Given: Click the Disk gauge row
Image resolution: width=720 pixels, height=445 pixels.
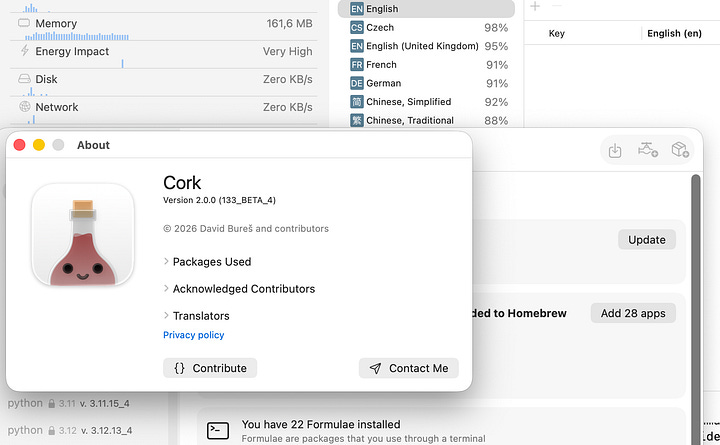Looking at the screenshot, I should tap(164, 83).
